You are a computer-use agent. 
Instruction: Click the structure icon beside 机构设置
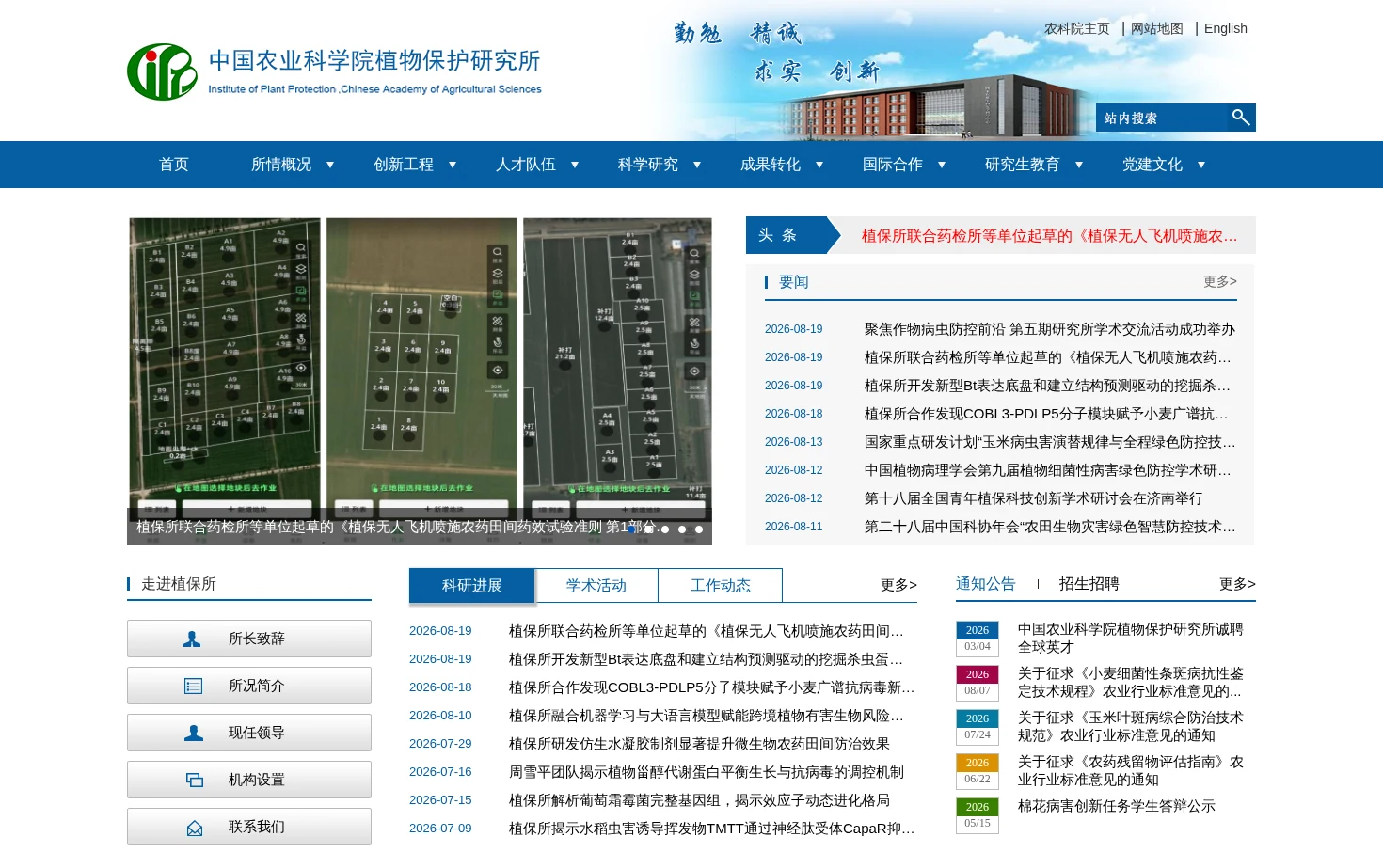point(194,780)
